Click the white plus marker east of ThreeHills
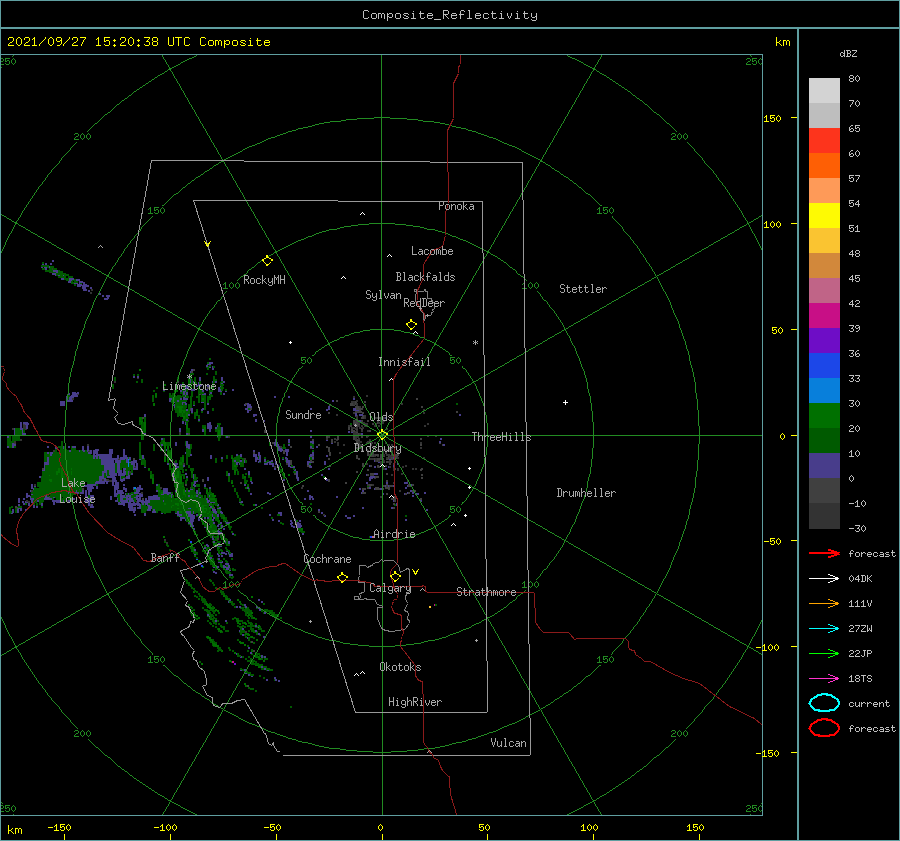The width and height of the screenshot is (900, 841). click(565, 402)
